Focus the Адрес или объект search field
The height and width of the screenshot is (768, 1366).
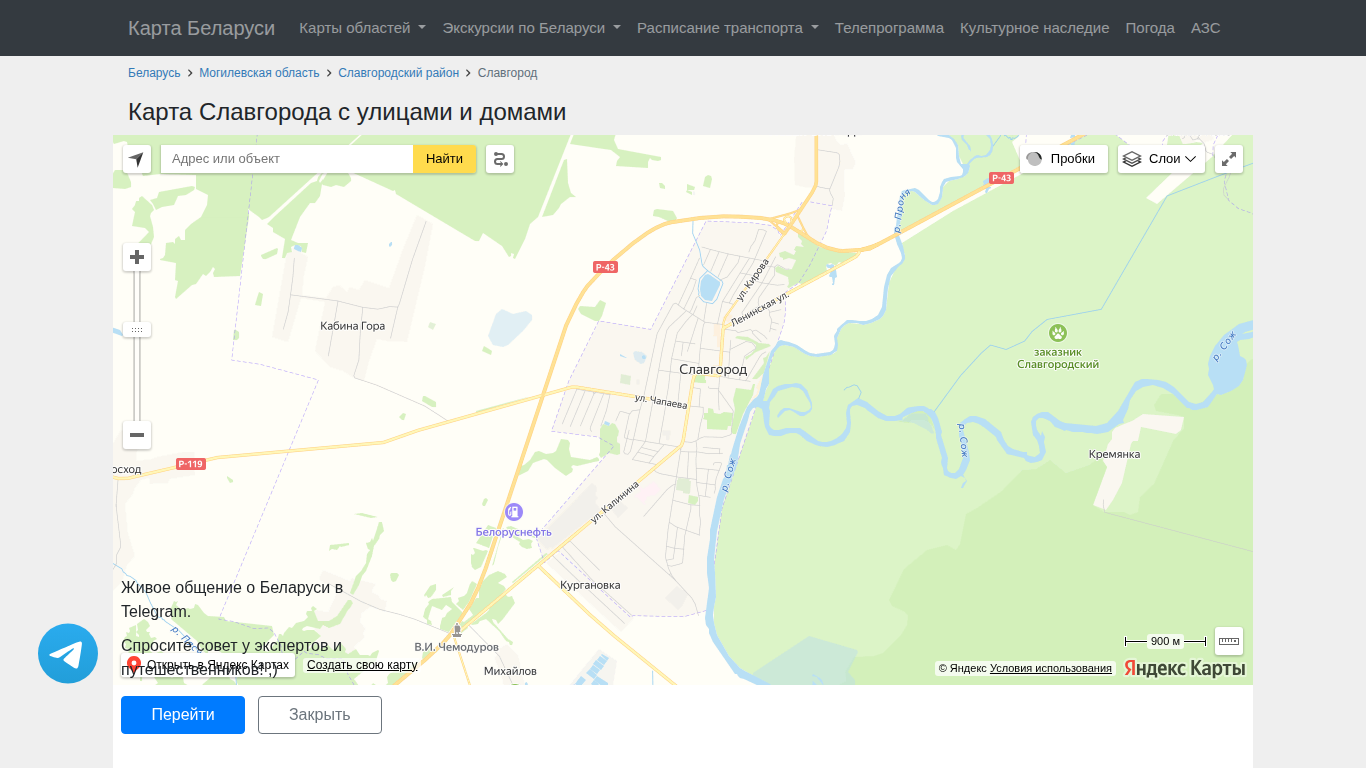(287, 159)
